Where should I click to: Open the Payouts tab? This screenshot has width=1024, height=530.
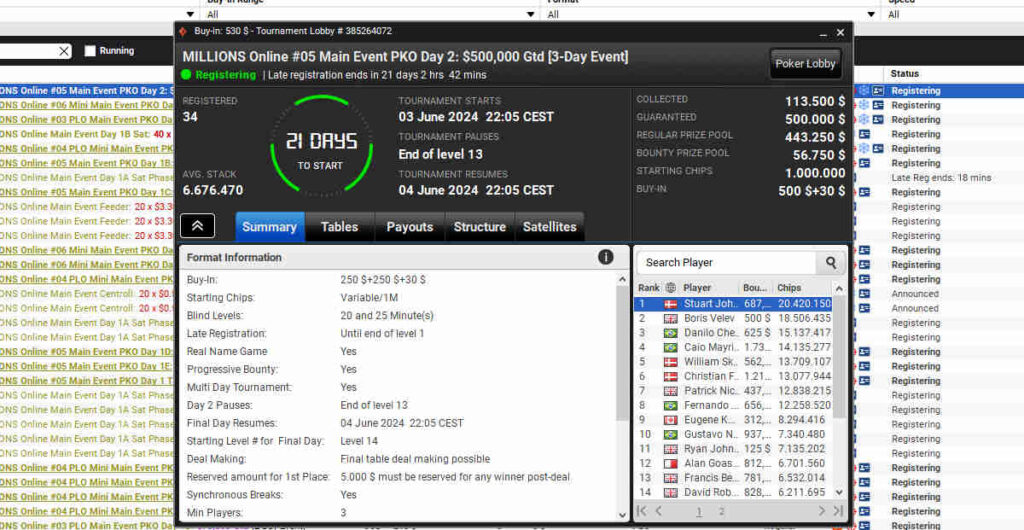point(409,226)
